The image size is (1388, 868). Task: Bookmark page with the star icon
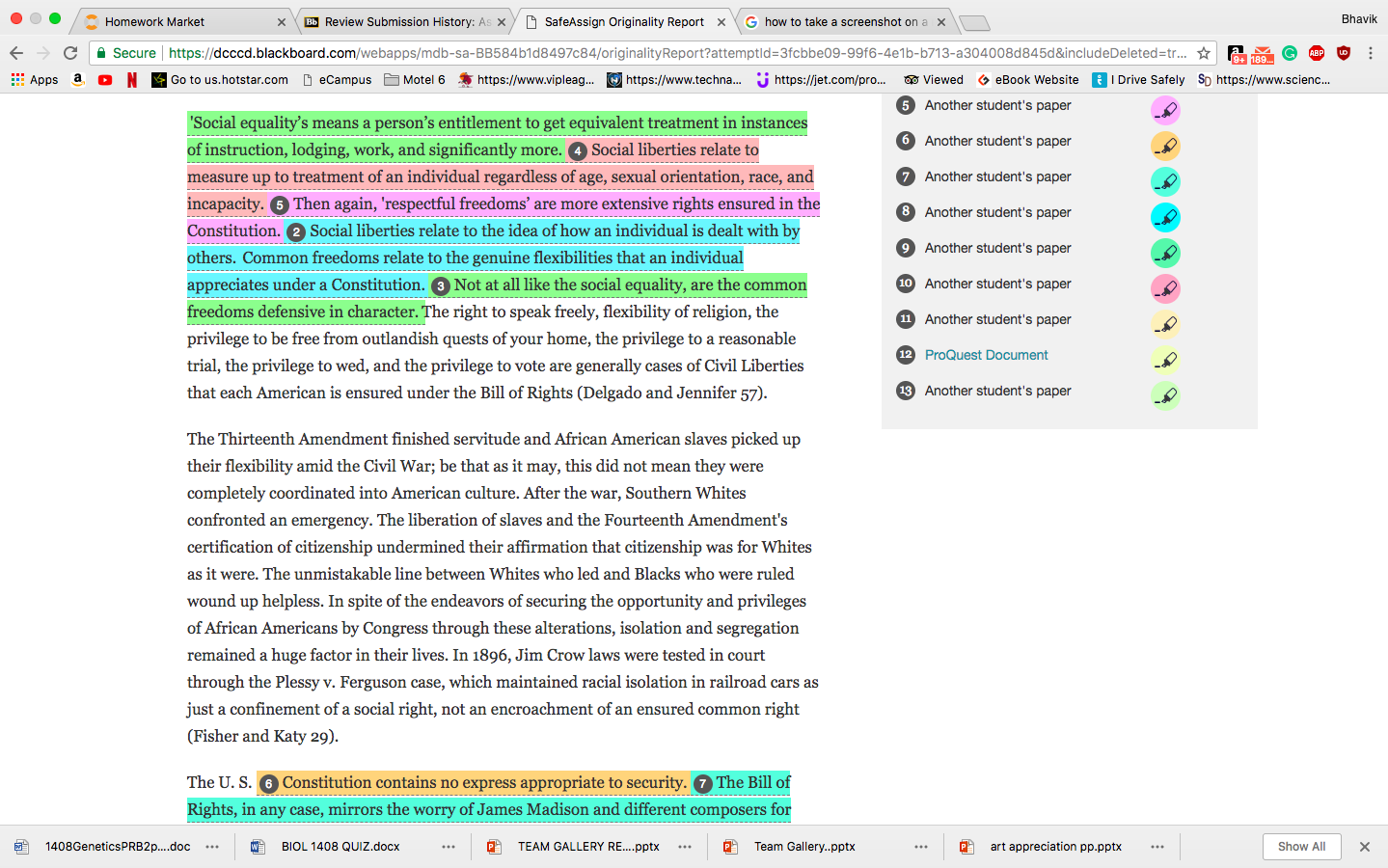(1203, 53)
